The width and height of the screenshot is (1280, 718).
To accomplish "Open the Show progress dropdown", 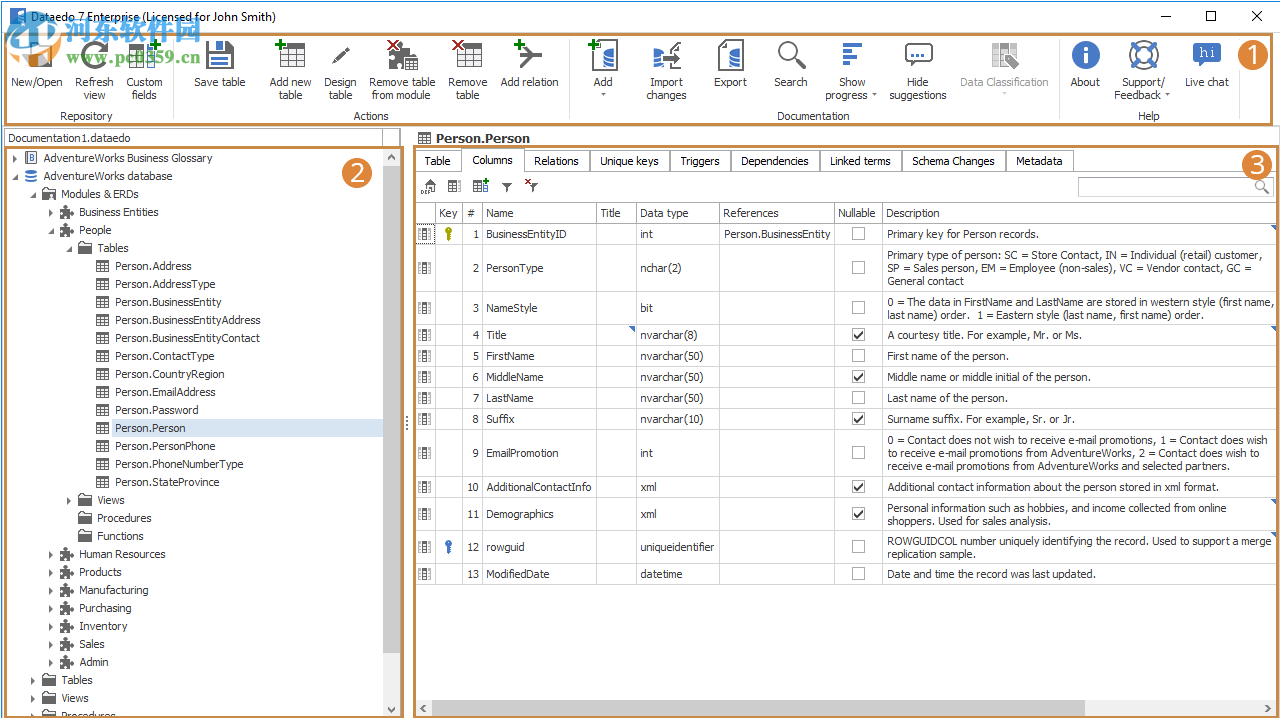I will (852, 72).
